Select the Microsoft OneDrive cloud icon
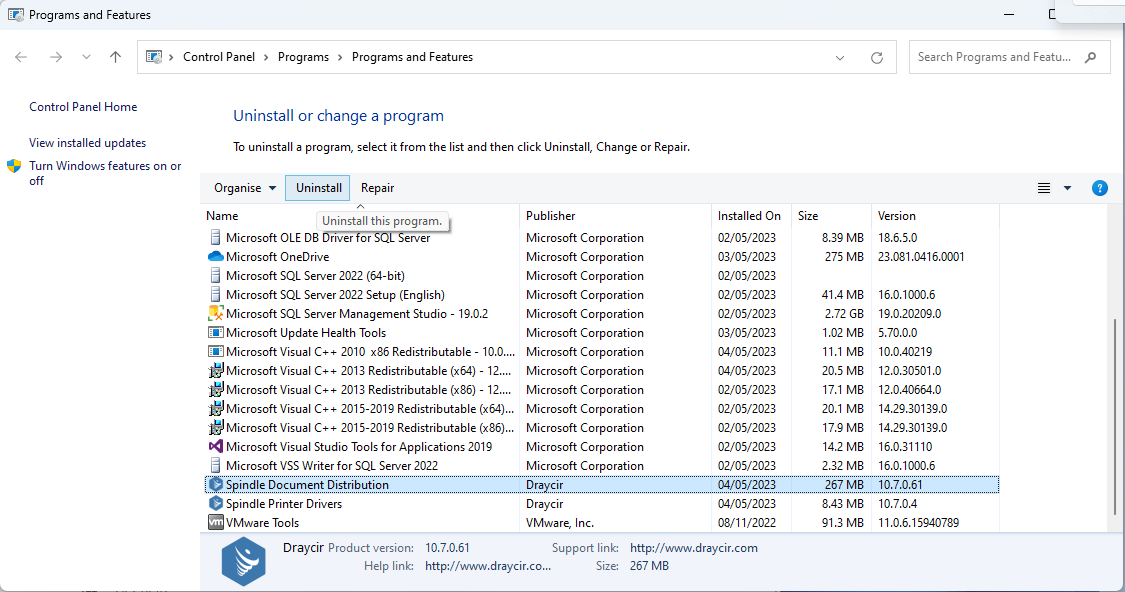This screenshot has height=592, width=1125. pos(215,256)
